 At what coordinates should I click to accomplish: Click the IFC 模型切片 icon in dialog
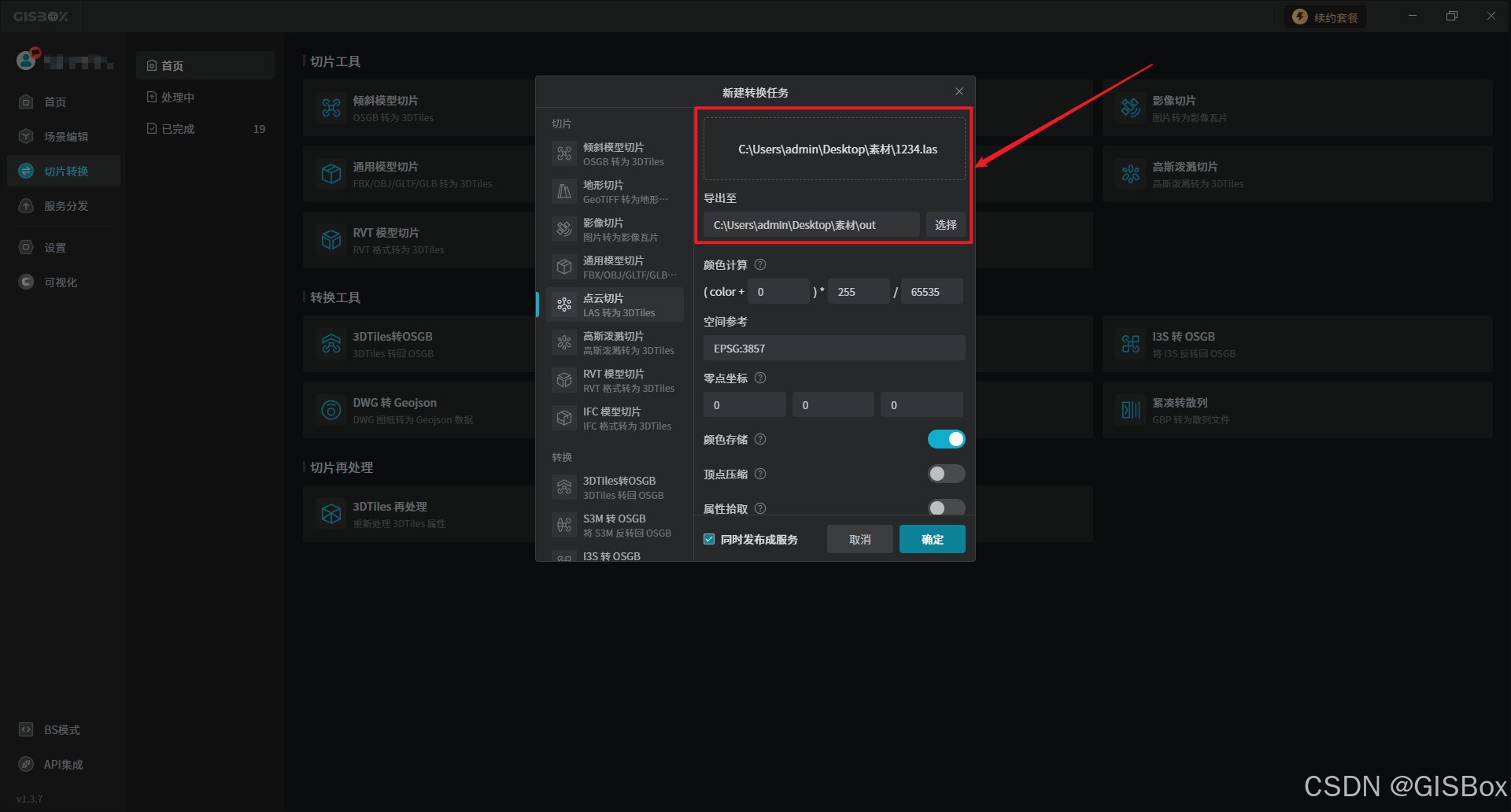click(x=564, y=419)
